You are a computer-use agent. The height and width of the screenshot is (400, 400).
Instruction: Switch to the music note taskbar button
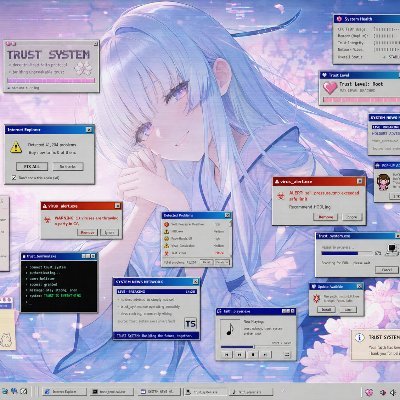pos(252,392)
